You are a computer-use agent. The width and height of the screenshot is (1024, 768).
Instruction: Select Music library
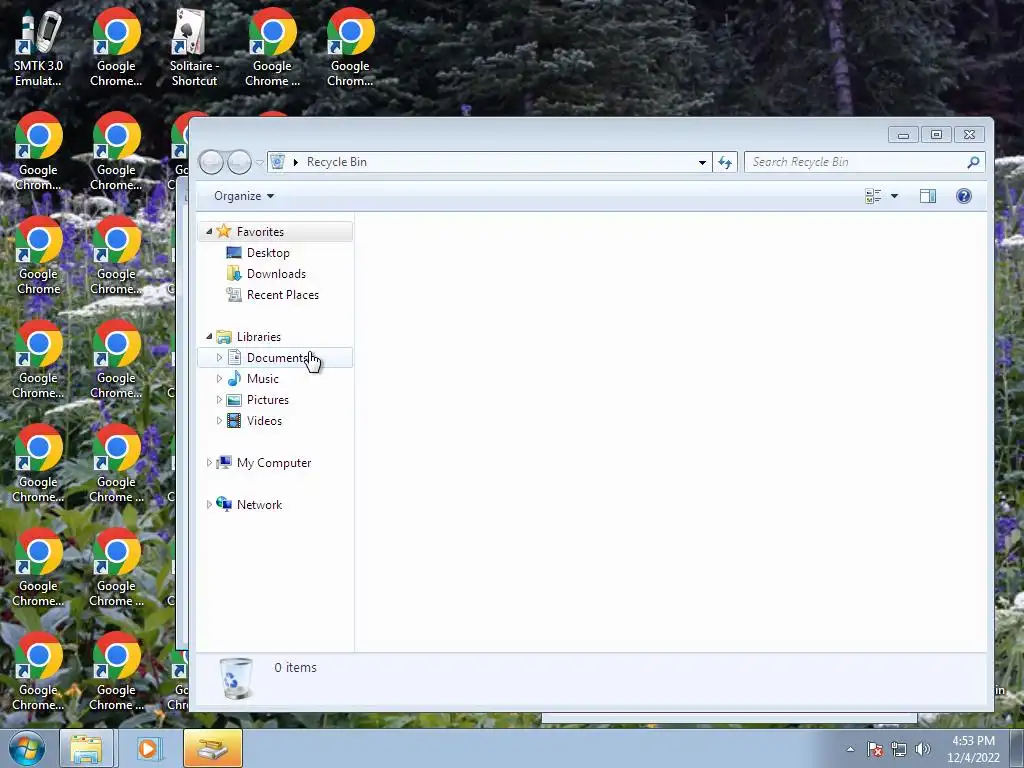coord(263,379)
